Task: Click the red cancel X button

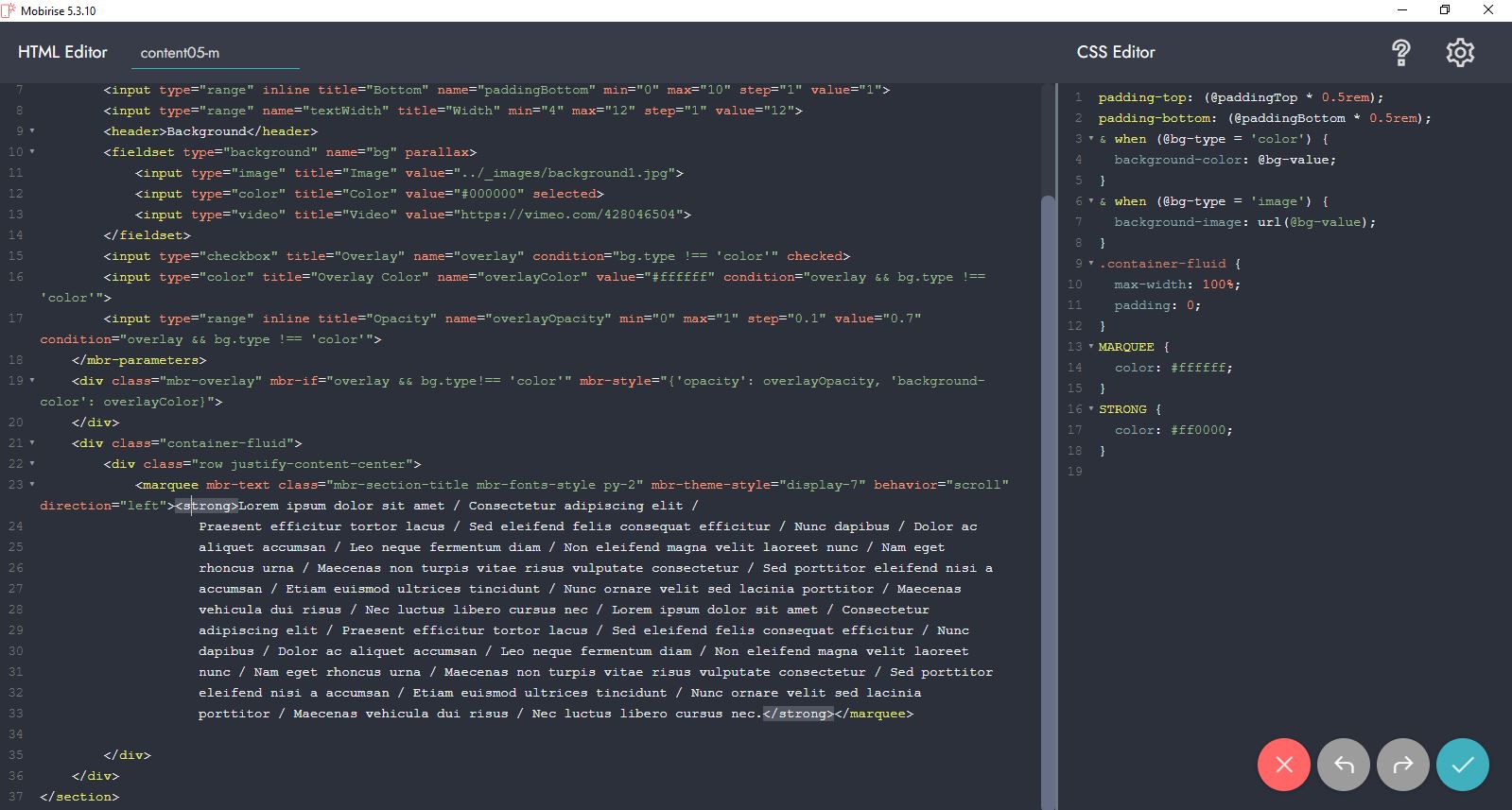Action: pyautogui.click(x=1283, y=765)
